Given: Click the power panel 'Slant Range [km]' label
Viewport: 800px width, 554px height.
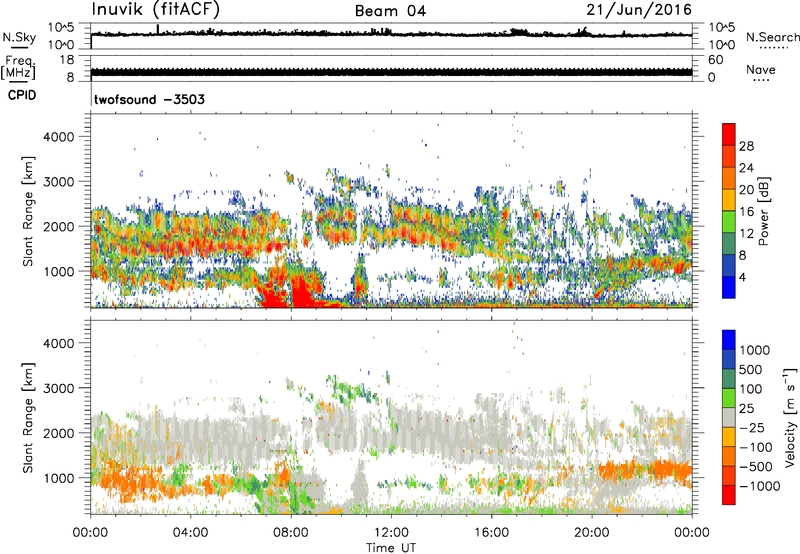Looking at the screenshot, I should tap(28, 211).
